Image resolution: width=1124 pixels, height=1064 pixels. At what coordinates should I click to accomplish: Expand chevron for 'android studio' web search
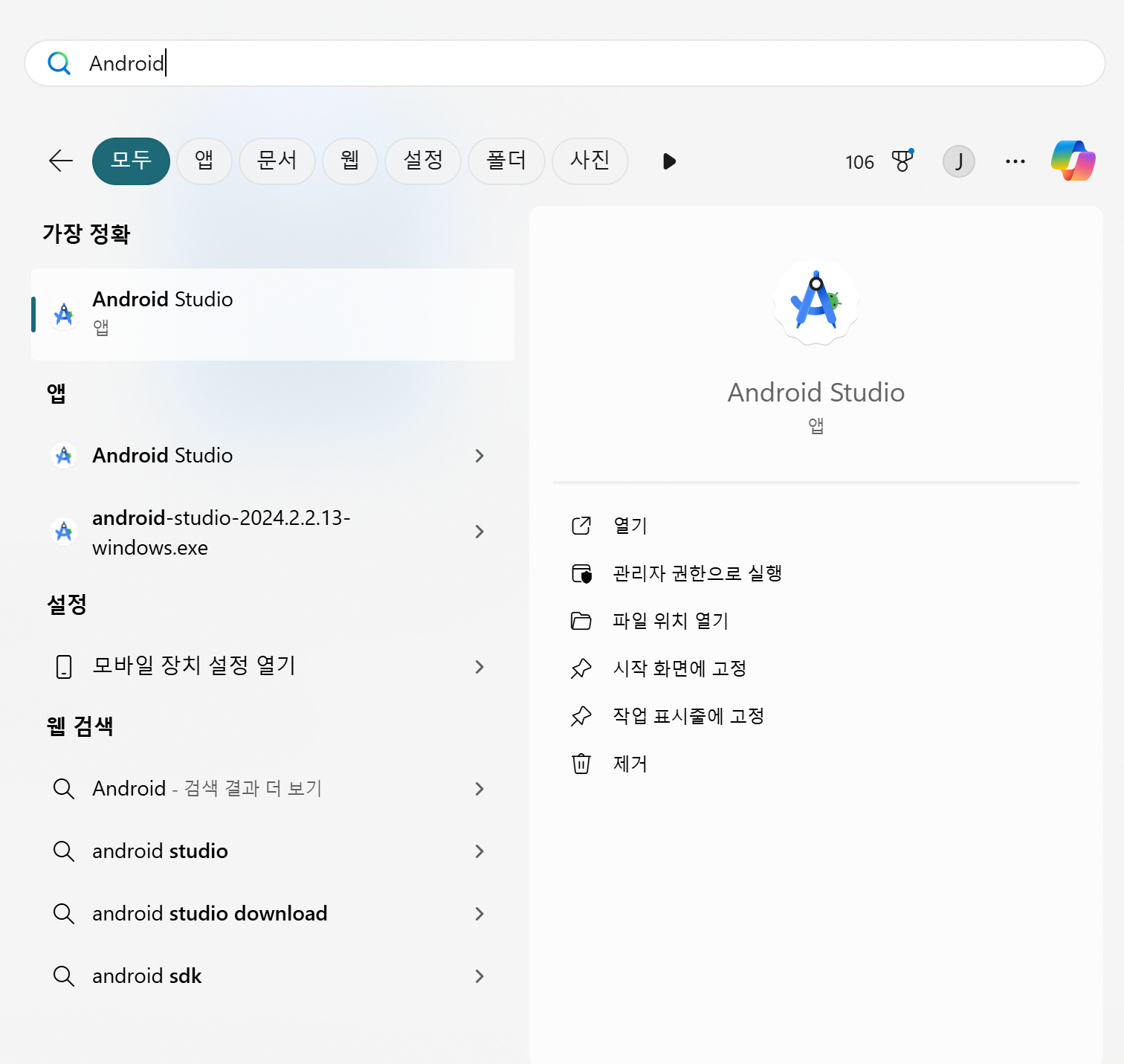point(479,851)
